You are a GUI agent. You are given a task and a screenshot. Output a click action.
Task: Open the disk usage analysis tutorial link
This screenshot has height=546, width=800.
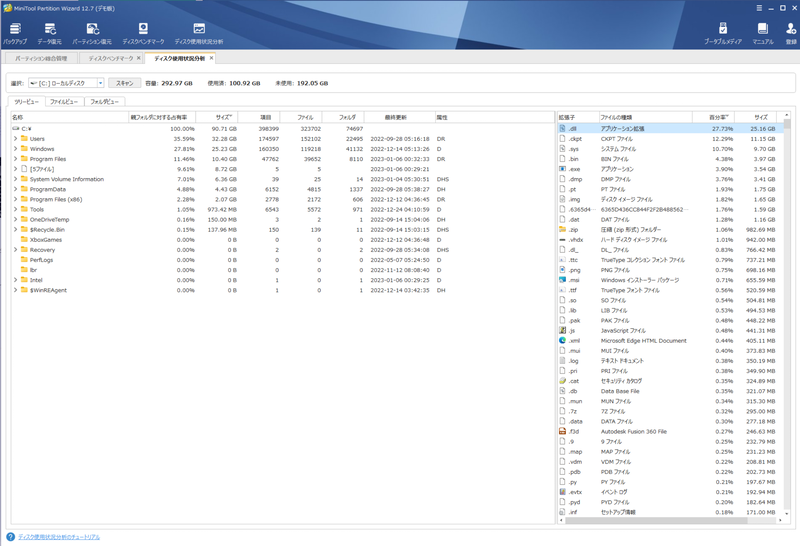[59, 537]
